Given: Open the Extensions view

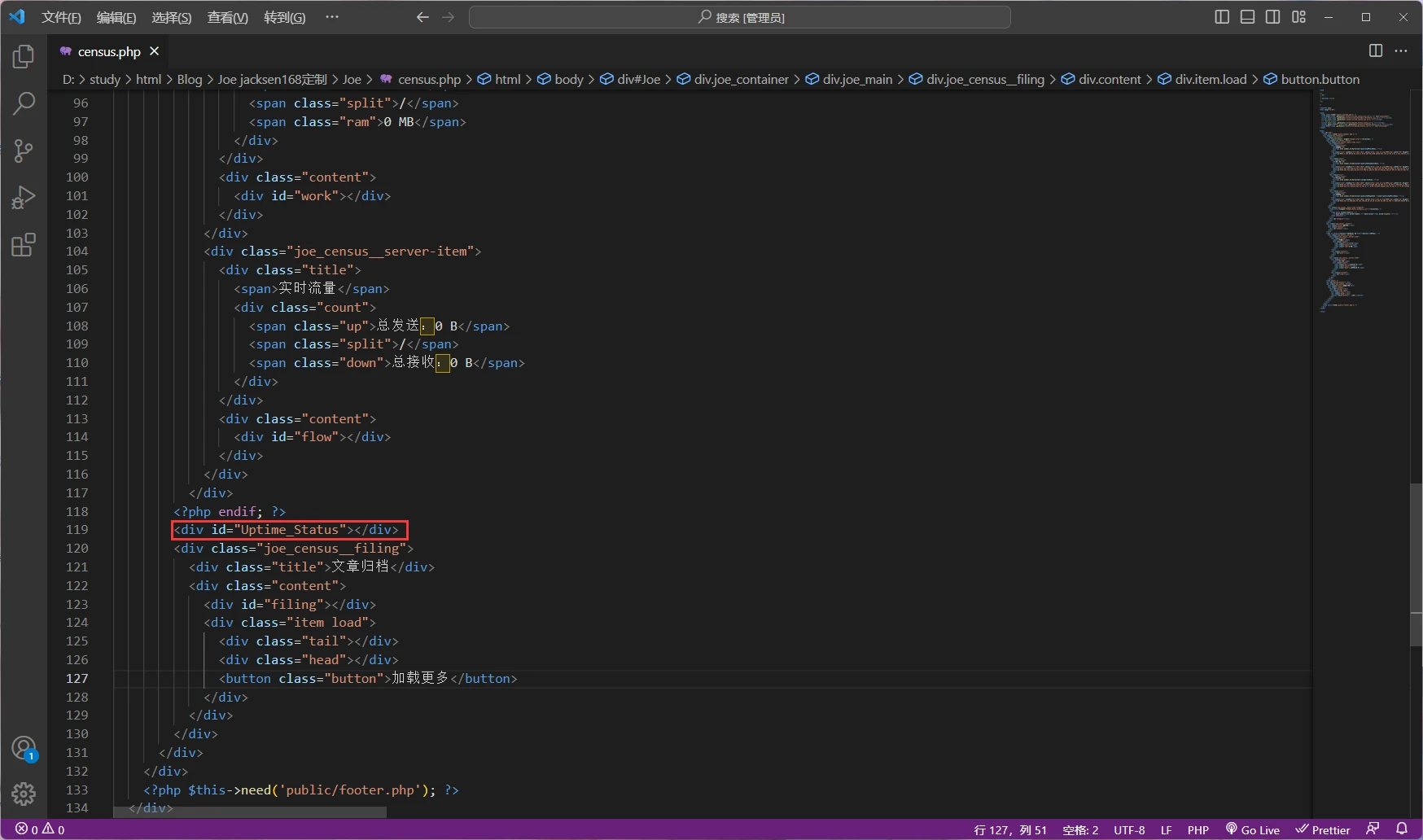Looking at the screenshot, I should [x=24, y=245].
